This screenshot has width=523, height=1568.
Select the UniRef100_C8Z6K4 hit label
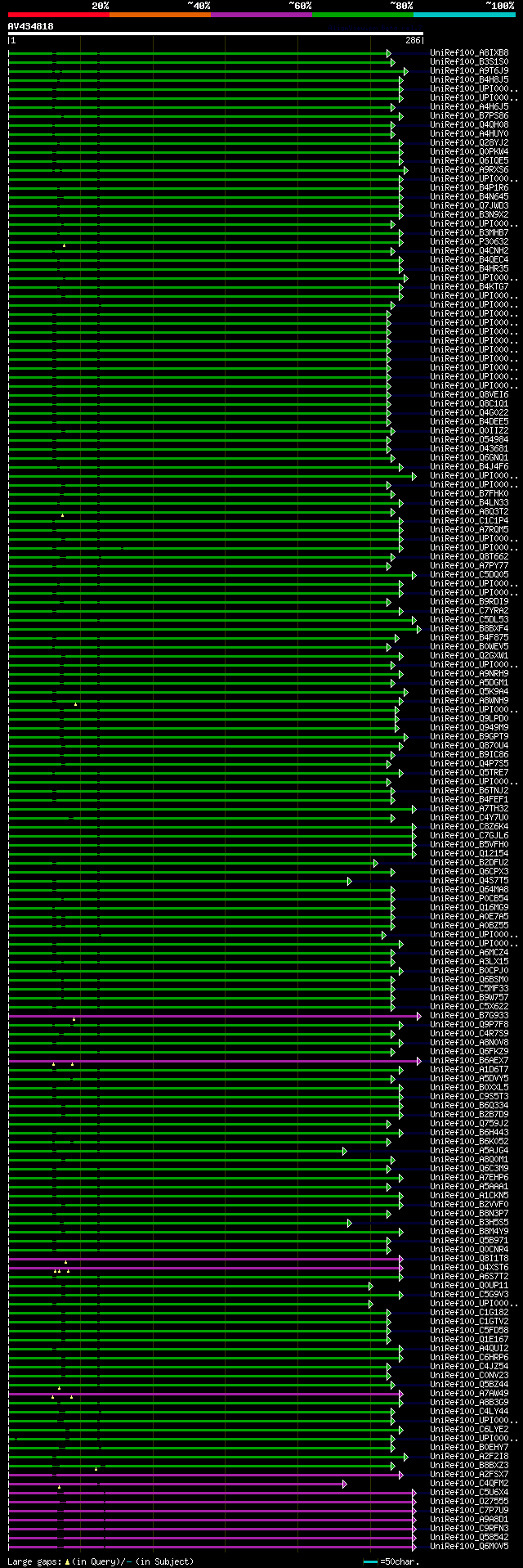pyautogui.click(x=469, y=827)
